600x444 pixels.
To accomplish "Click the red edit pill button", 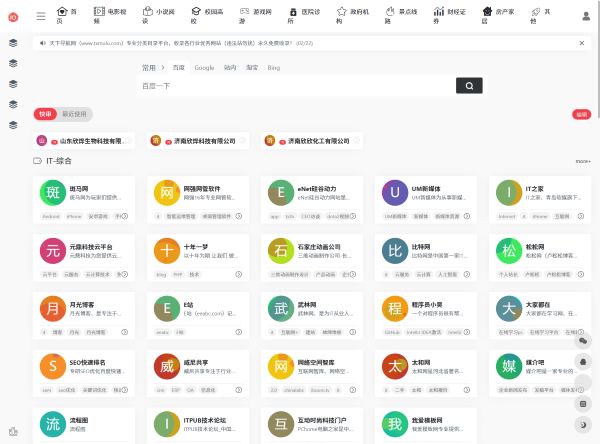I will point(582,114).
